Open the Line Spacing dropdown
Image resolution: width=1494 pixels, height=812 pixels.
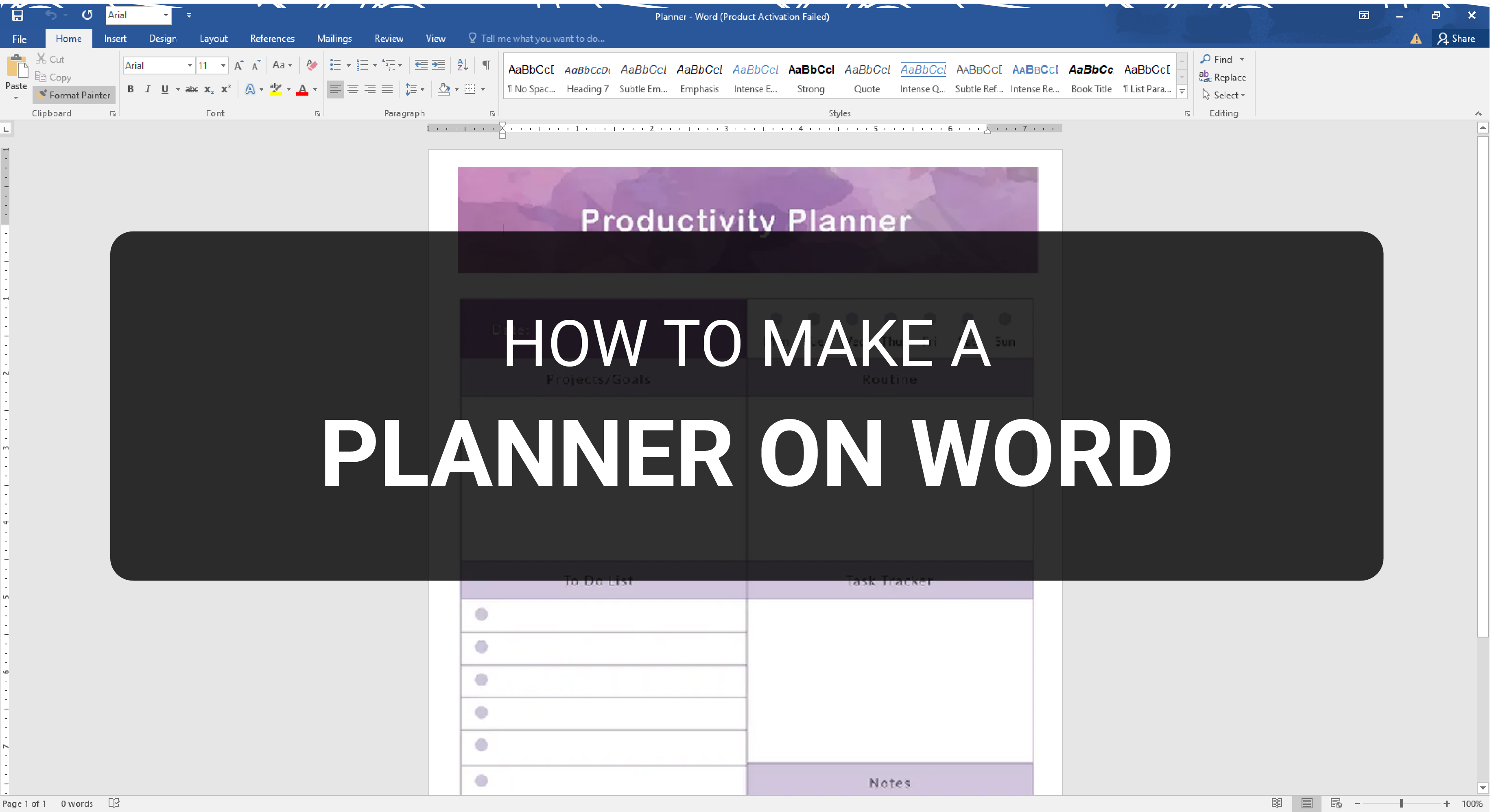(x=415, y=89)
